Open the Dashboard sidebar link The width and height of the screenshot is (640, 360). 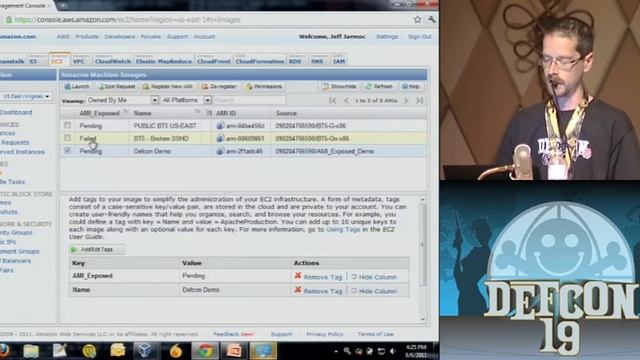[x=16, y=112]
